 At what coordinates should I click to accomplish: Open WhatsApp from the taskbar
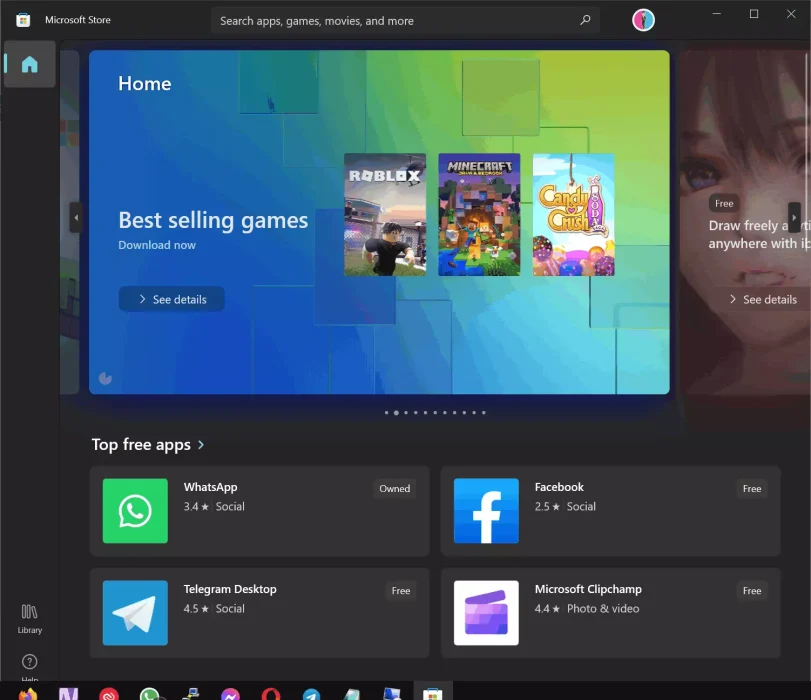pos(149,693)
